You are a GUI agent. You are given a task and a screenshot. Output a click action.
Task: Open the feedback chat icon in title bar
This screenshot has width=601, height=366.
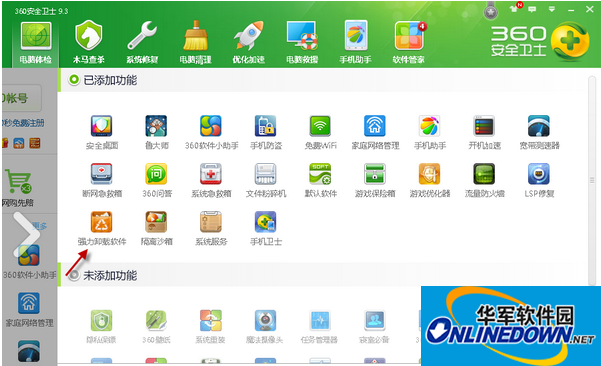tap(532, 9)
